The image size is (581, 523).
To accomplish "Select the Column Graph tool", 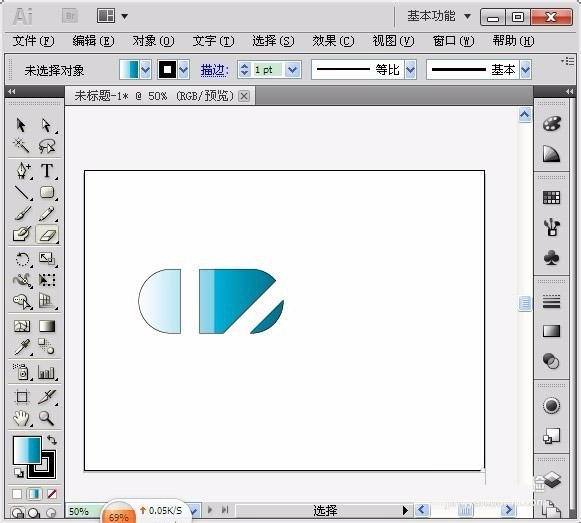I will pyautogui.click(x=47, y=372).
